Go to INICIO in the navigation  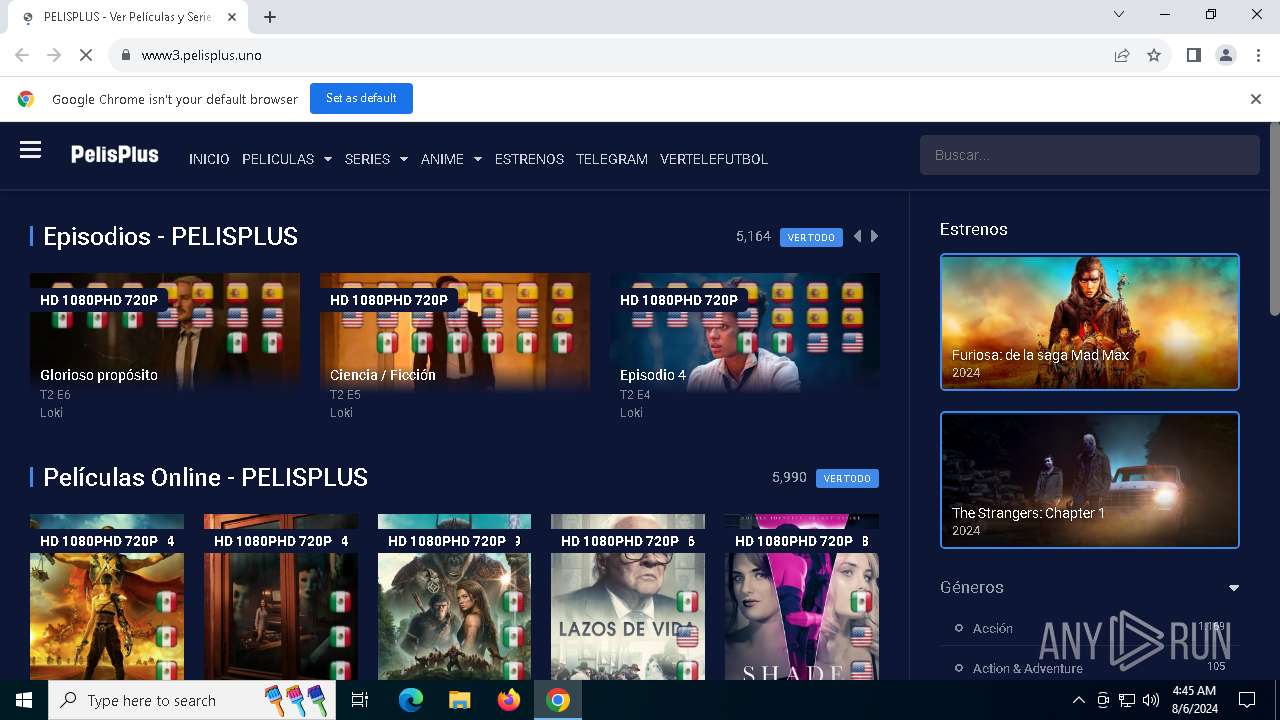coord(209,159)
